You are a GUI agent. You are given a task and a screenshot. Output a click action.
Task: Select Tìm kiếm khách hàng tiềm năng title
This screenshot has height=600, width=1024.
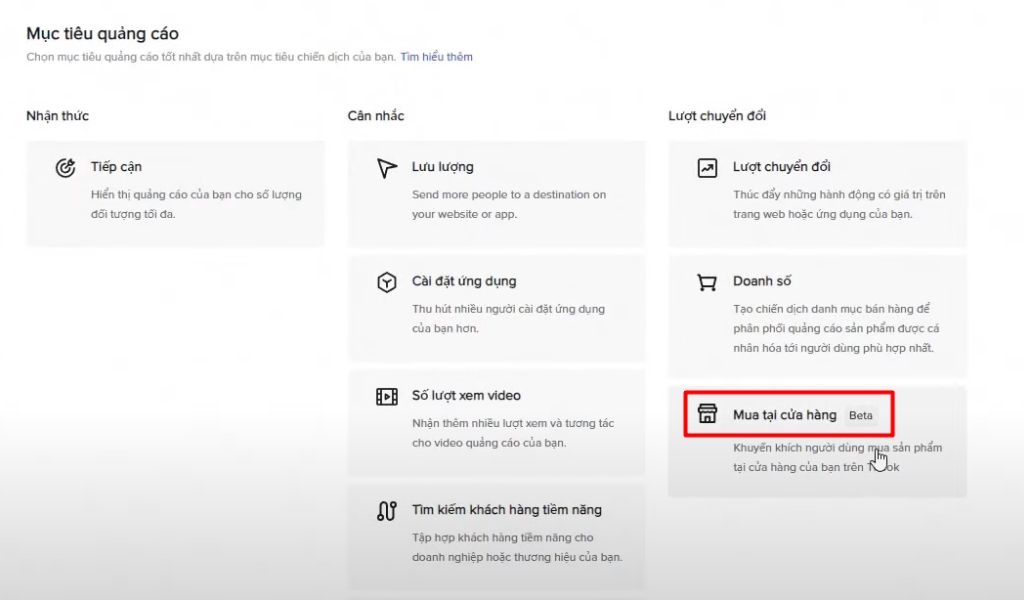click(507, 510)
